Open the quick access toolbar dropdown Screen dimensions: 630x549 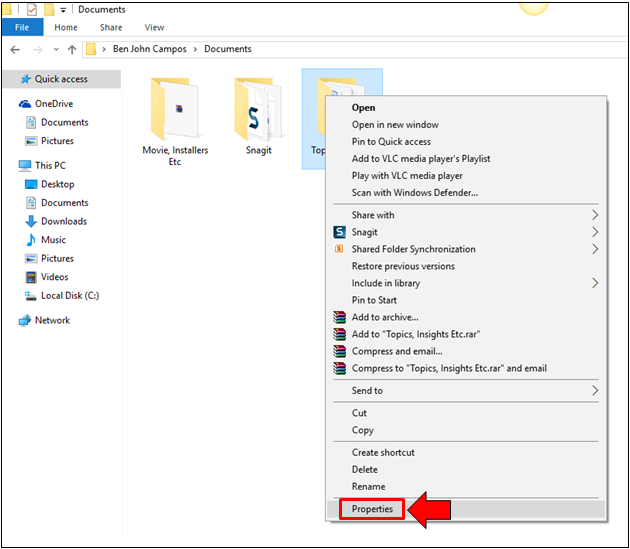click(x=63, y=10)
